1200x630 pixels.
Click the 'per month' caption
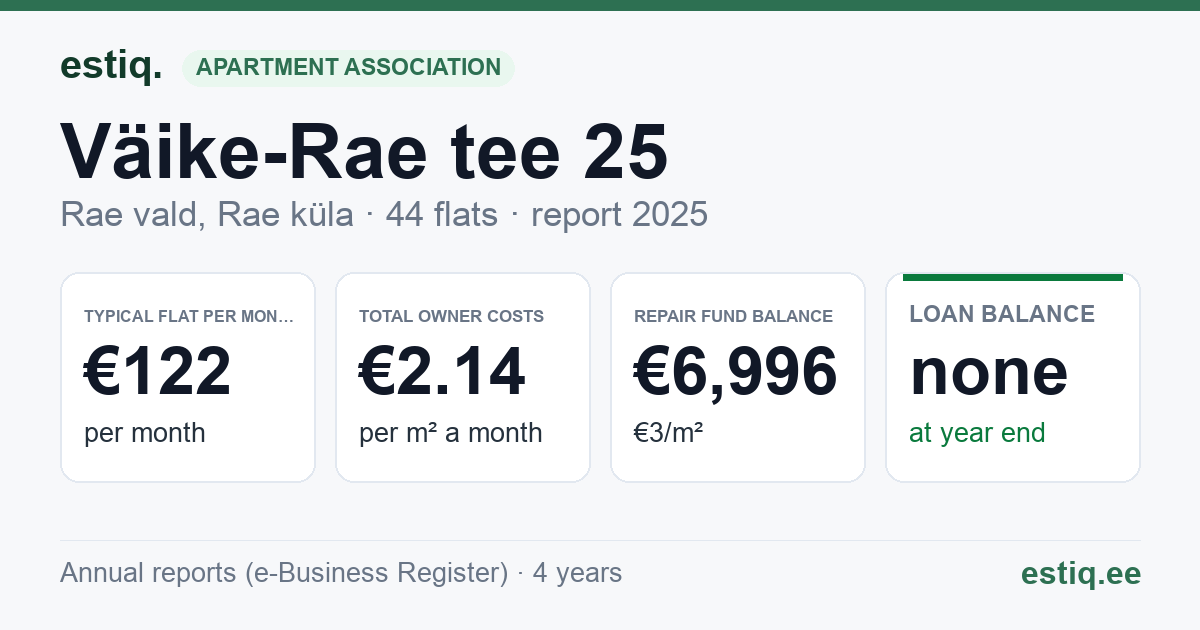[x=145, y=433]
